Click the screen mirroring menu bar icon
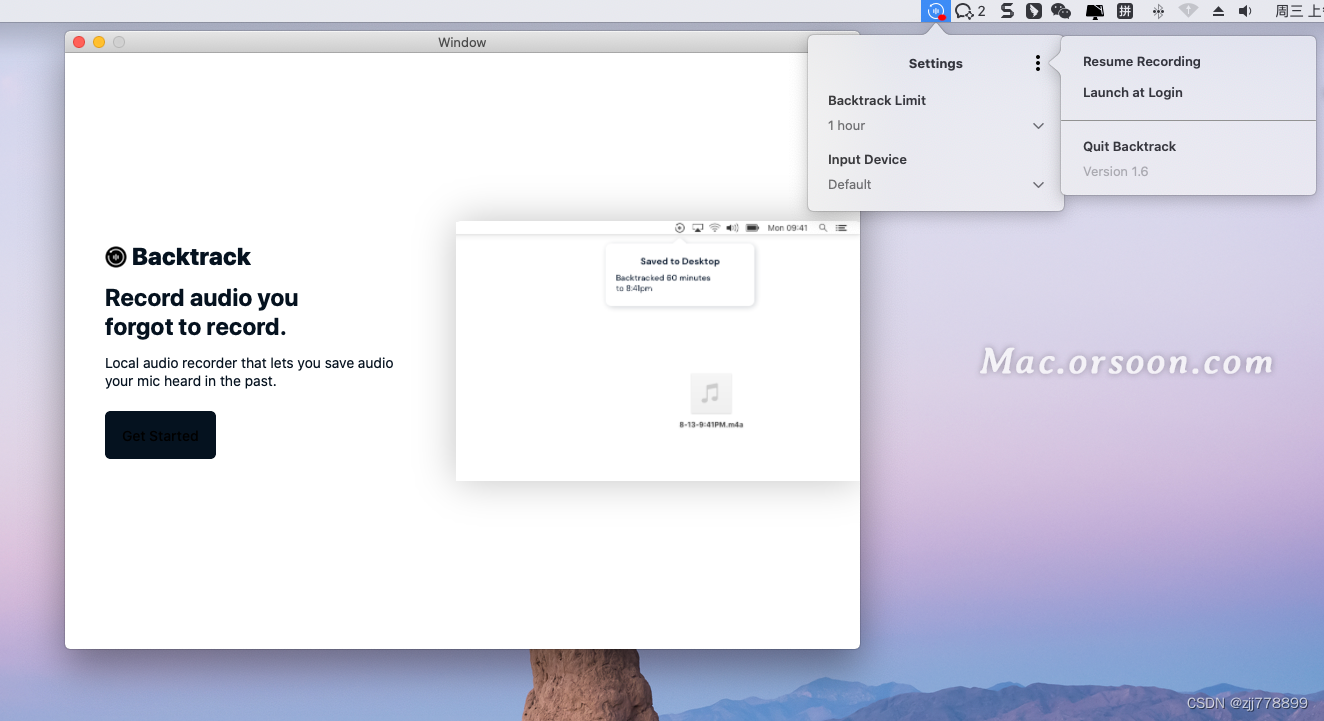 (x=1094, y=11)
